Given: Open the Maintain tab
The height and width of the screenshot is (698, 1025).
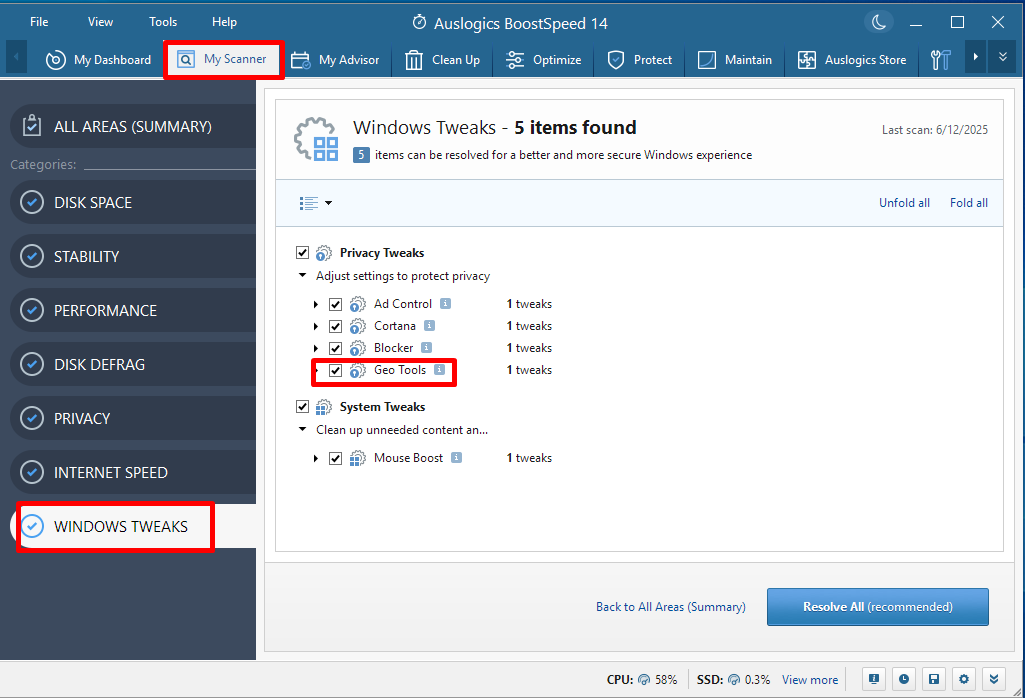Looking at the screenshot, I should tap(735, 59).
